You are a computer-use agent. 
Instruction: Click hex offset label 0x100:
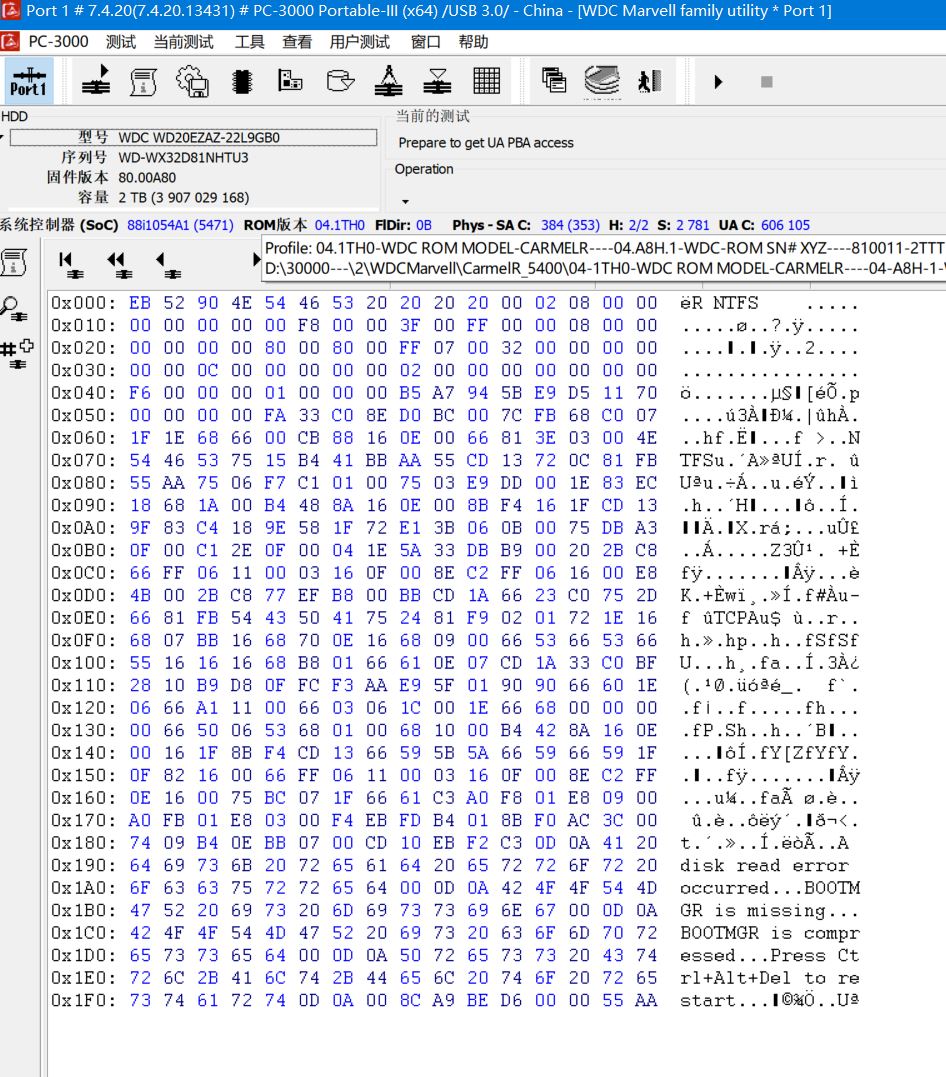point(83,663)
